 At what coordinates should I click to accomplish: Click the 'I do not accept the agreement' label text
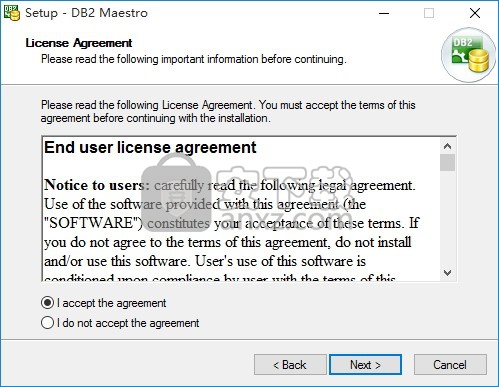[x=128, y=323]
